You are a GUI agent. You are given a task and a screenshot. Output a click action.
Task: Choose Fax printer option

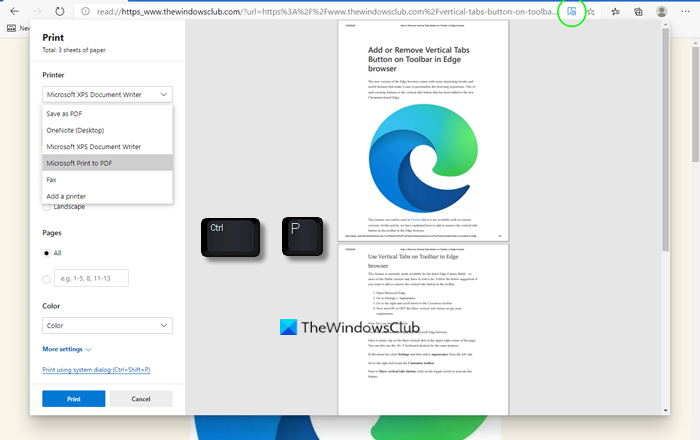coord(107,180)
